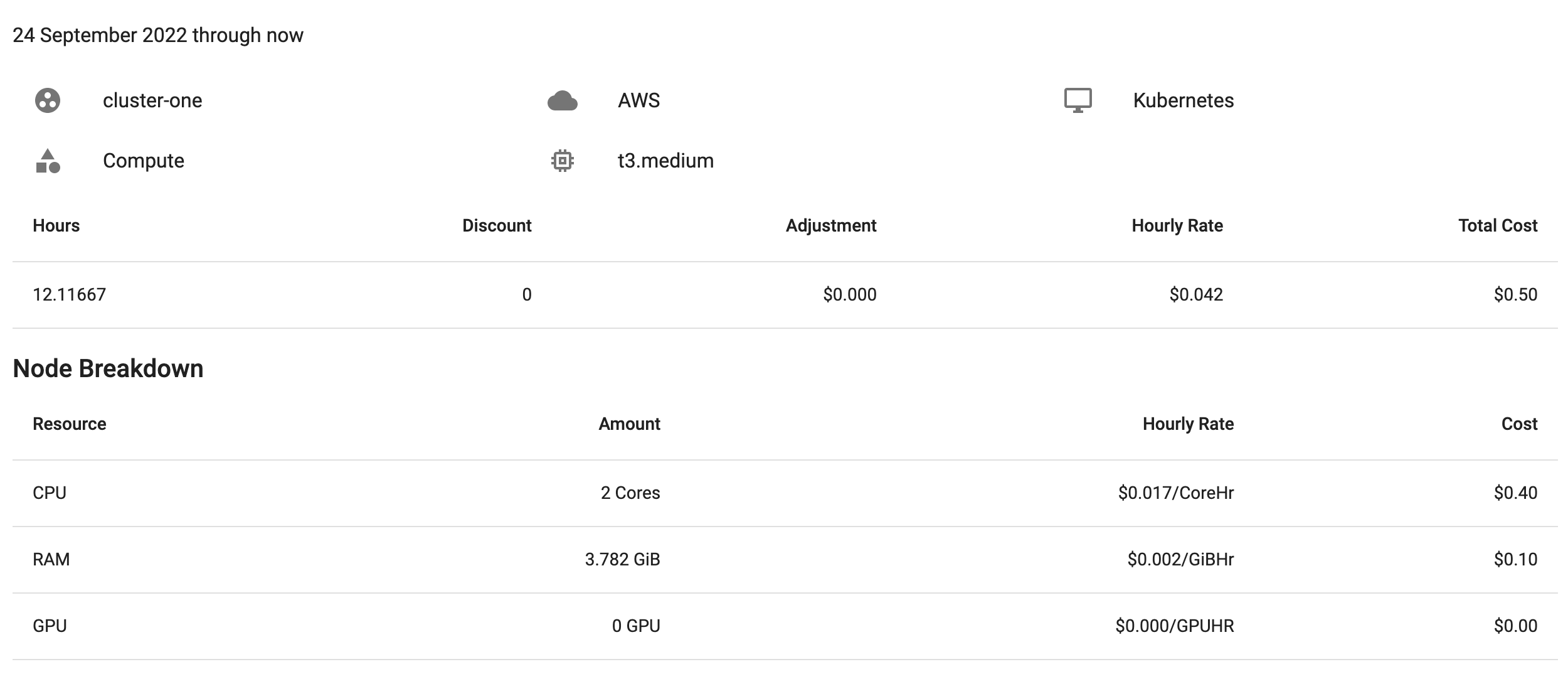Screen dimensions: 1568x679
Task: Click the AWS provider label
Action: pos(638,100)
